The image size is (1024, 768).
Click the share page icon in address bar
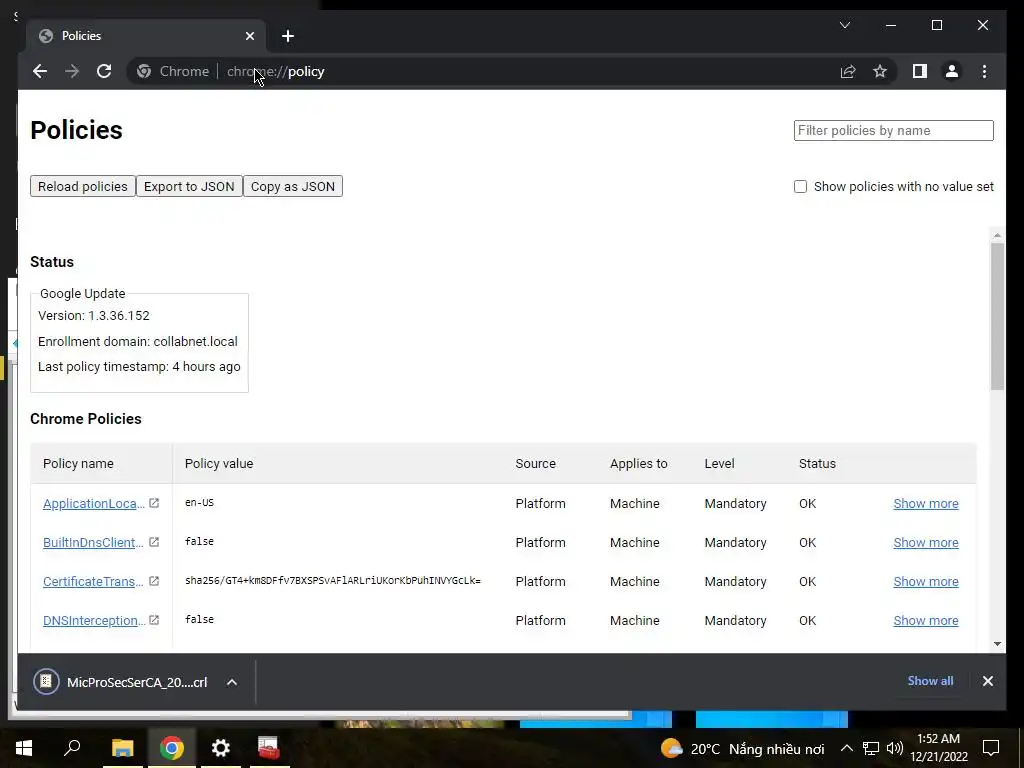point(848,71)
